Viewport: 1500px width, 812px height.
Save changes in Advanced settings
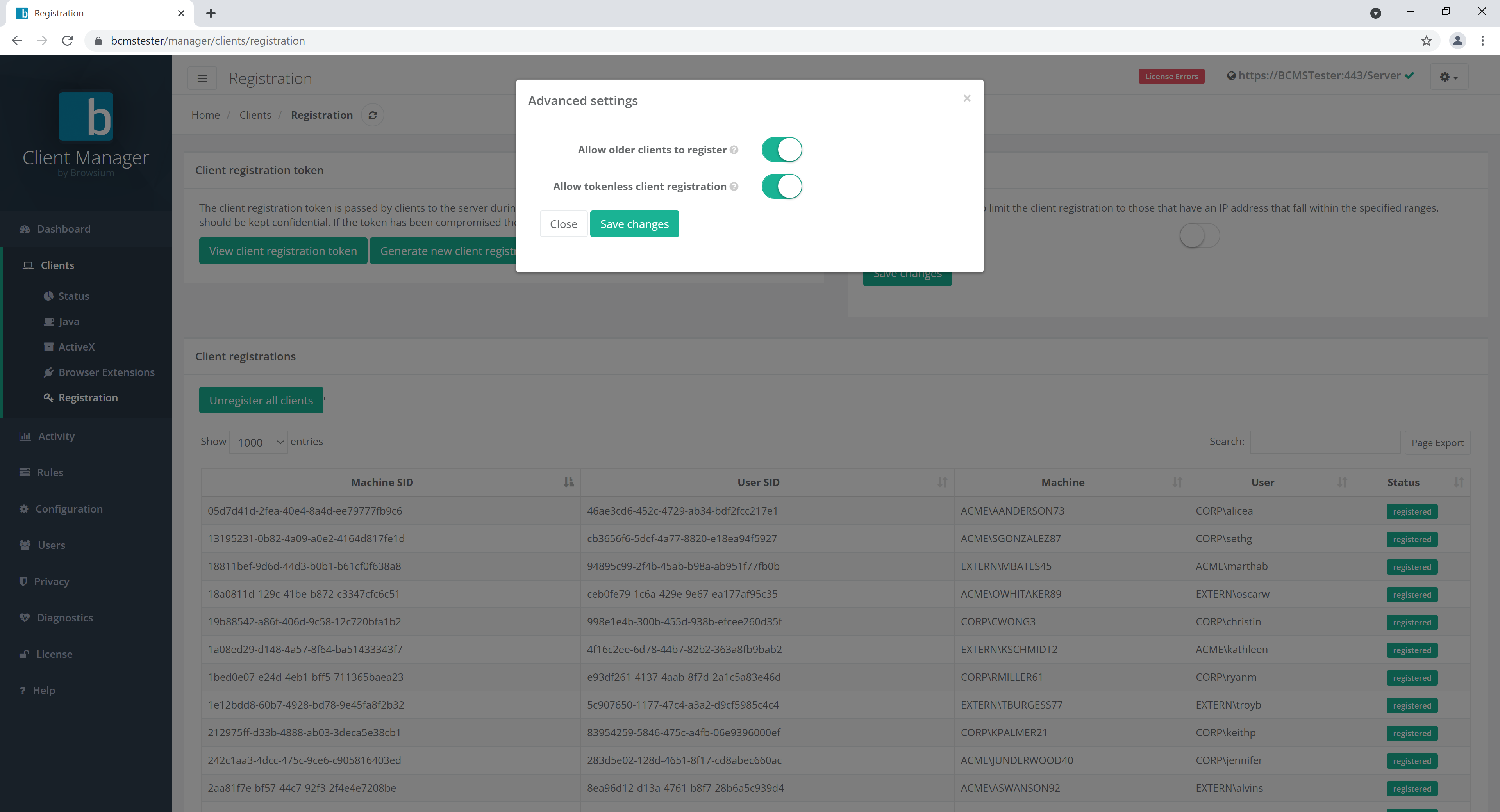[634, 224]
